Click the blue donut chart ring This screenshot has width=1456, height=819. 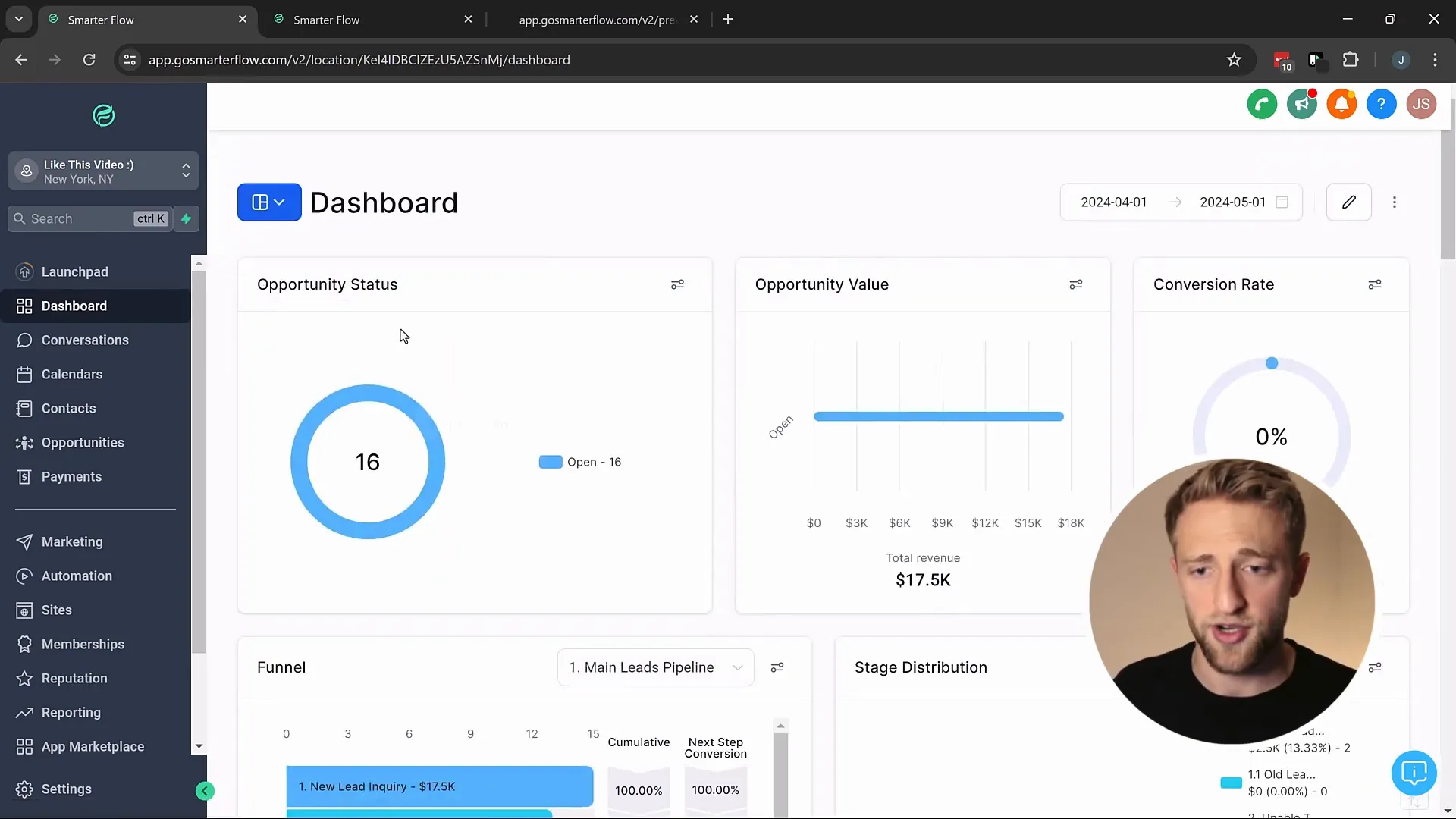(x=368, y=393)
